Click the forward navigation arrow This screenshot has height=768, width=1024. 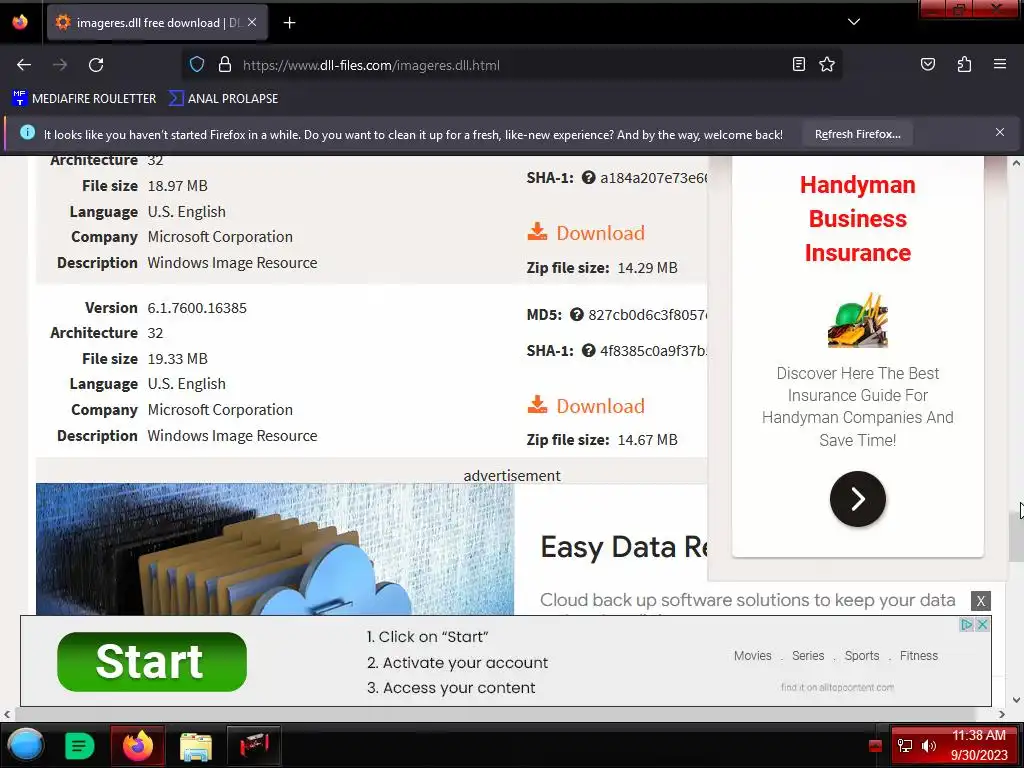click(x=60, y=65)
